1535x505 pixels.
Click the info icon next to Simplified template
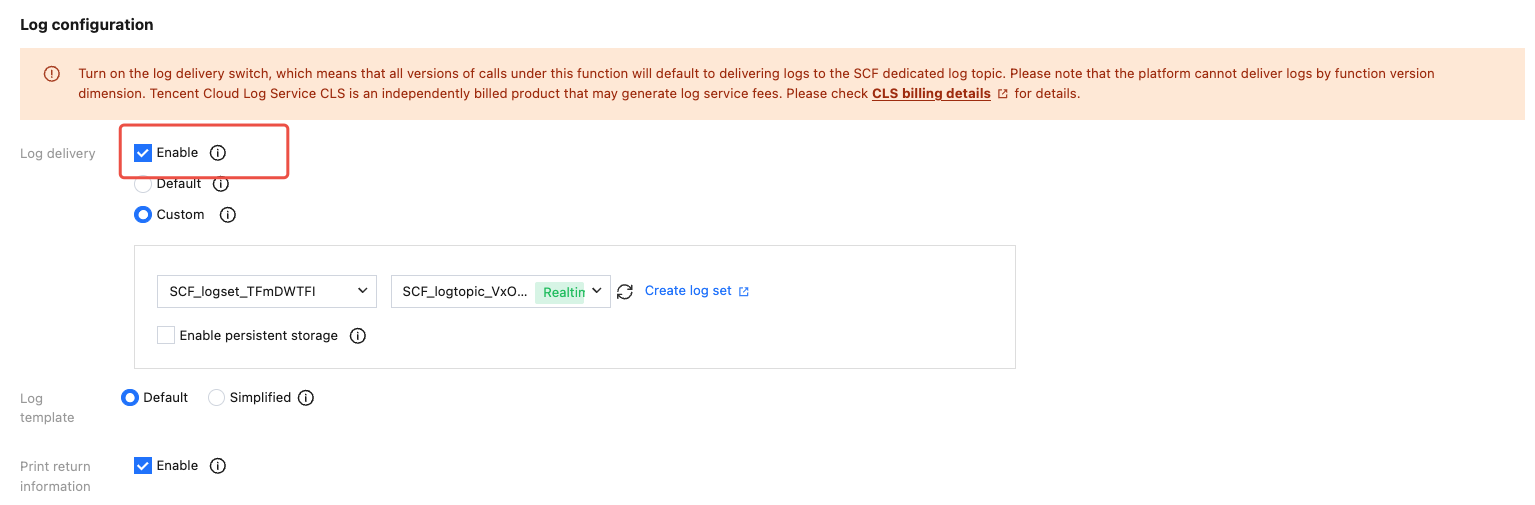[306, 398]
